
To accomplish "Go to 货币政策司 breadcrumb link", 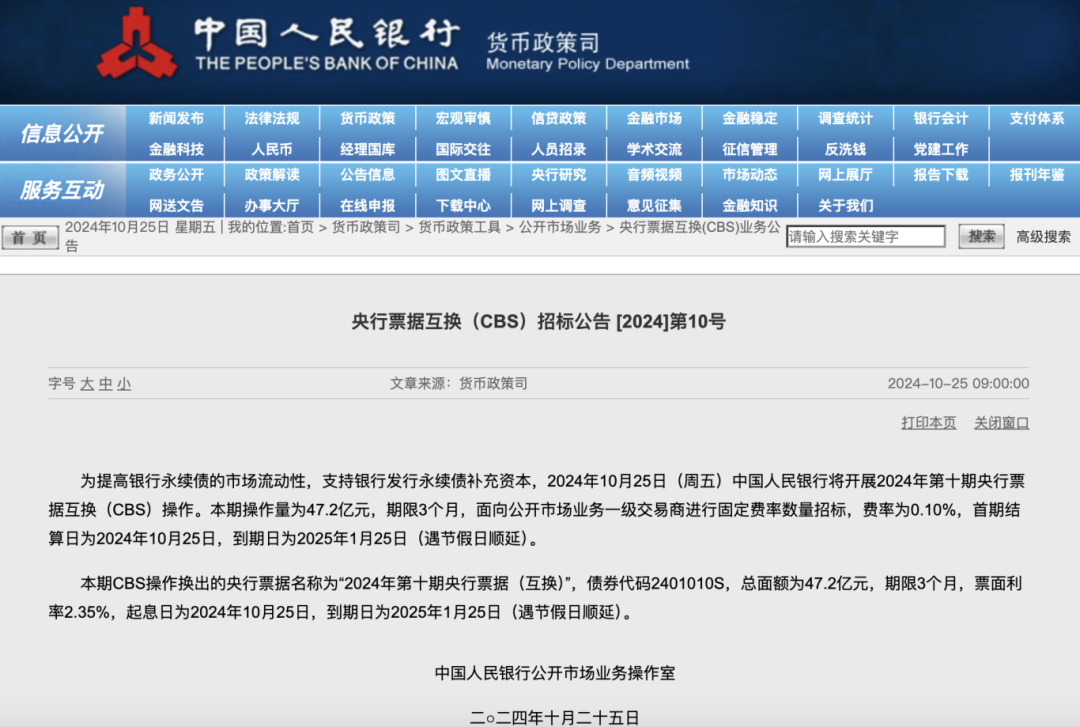I will pos(366,227).
